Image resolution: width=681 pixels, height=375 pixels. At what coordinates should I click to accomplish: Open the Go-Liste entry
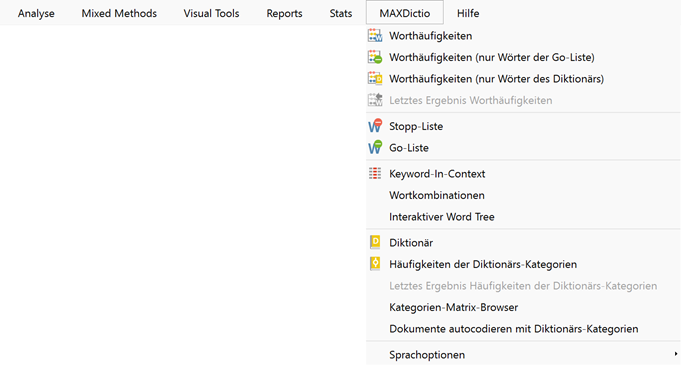(409, 148)
